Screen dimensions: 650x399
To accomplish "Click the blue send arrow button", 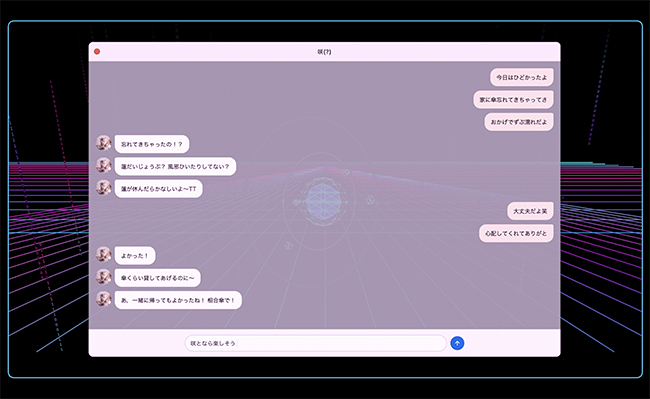I will coord(457,343).
